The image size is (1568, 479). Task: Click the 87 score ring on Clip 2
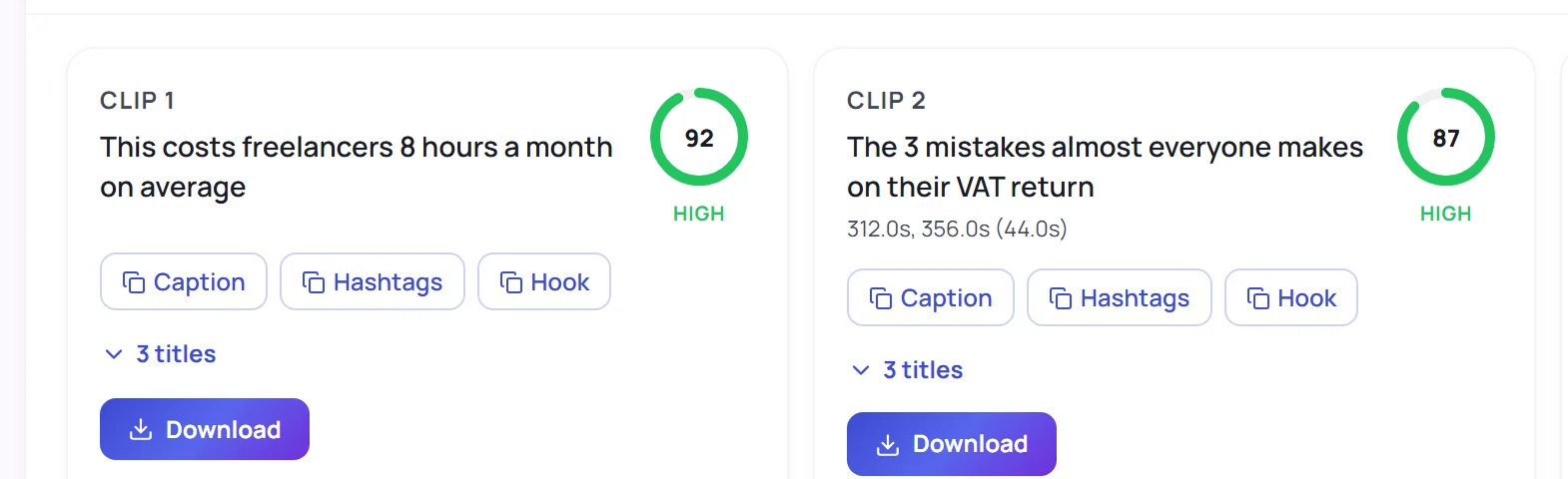[1446, 138]
